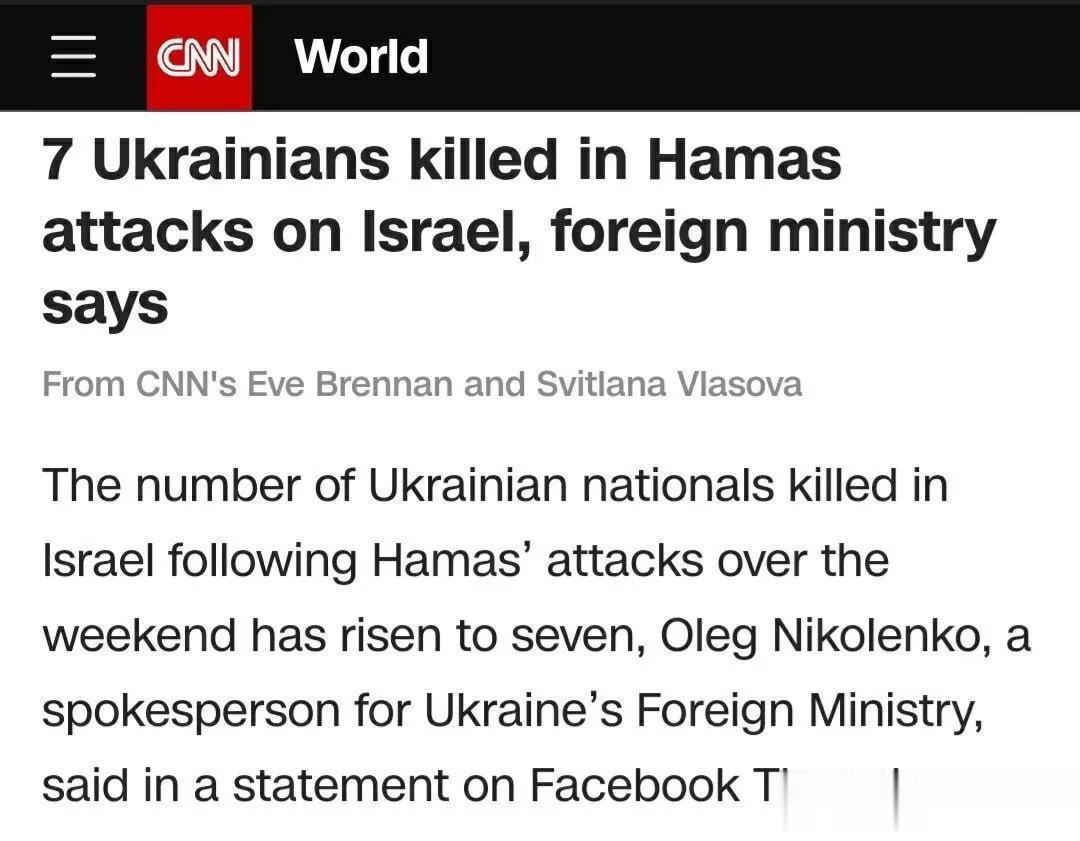Click the word 'weekend' in the article
This screenshot has width=1080, height=841.
tap(139, 635)
